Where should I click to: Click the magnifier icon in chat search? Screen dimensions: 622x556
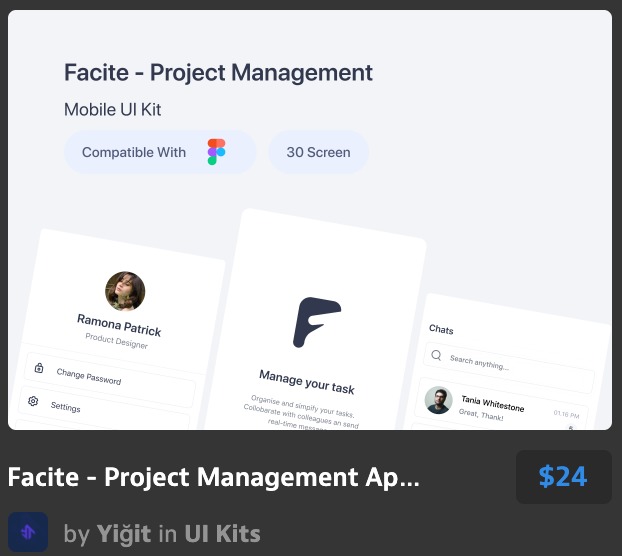click(x=435, y=354)
